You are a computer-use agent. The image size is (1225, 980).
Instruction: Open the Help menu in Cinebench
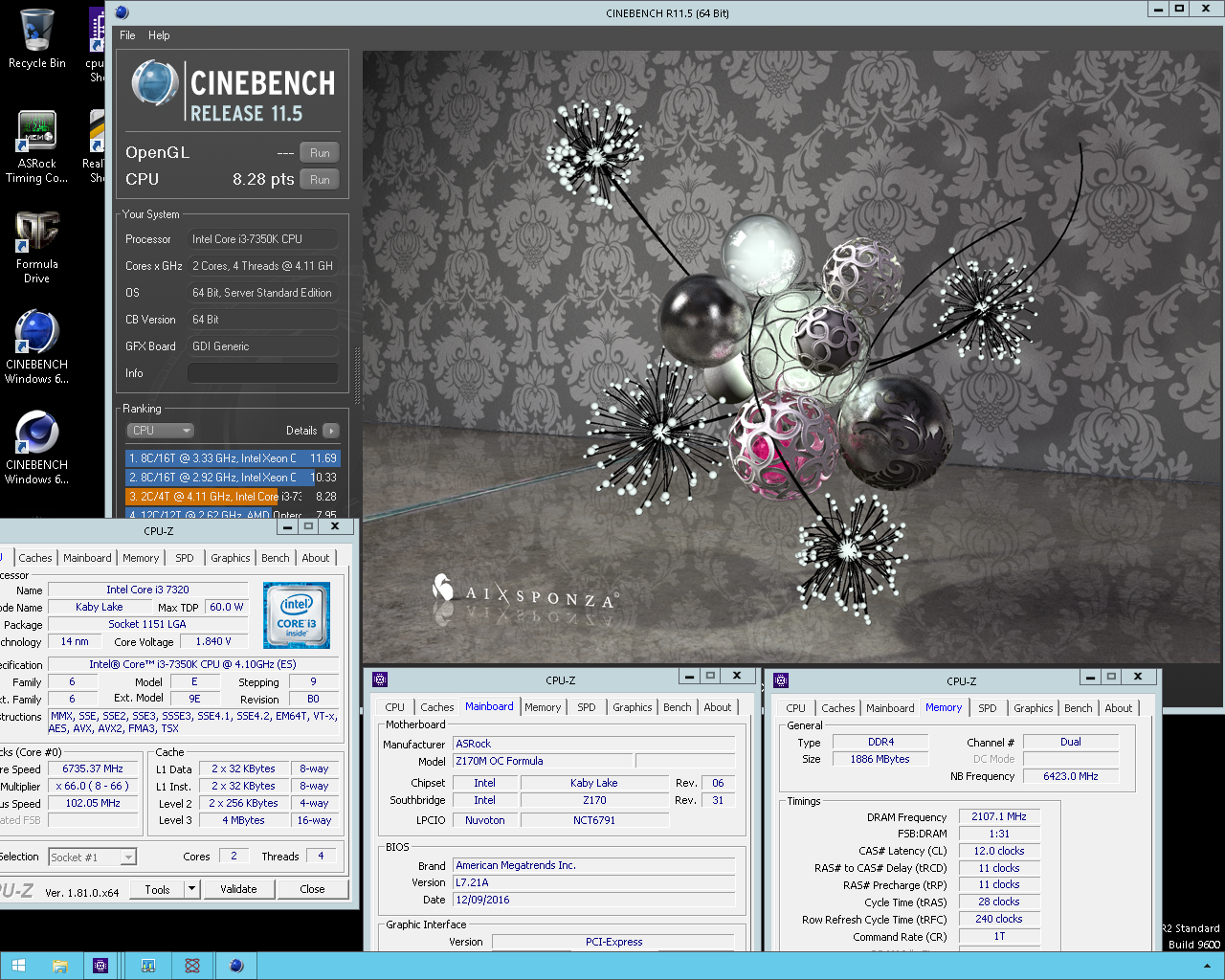(159, 35)
